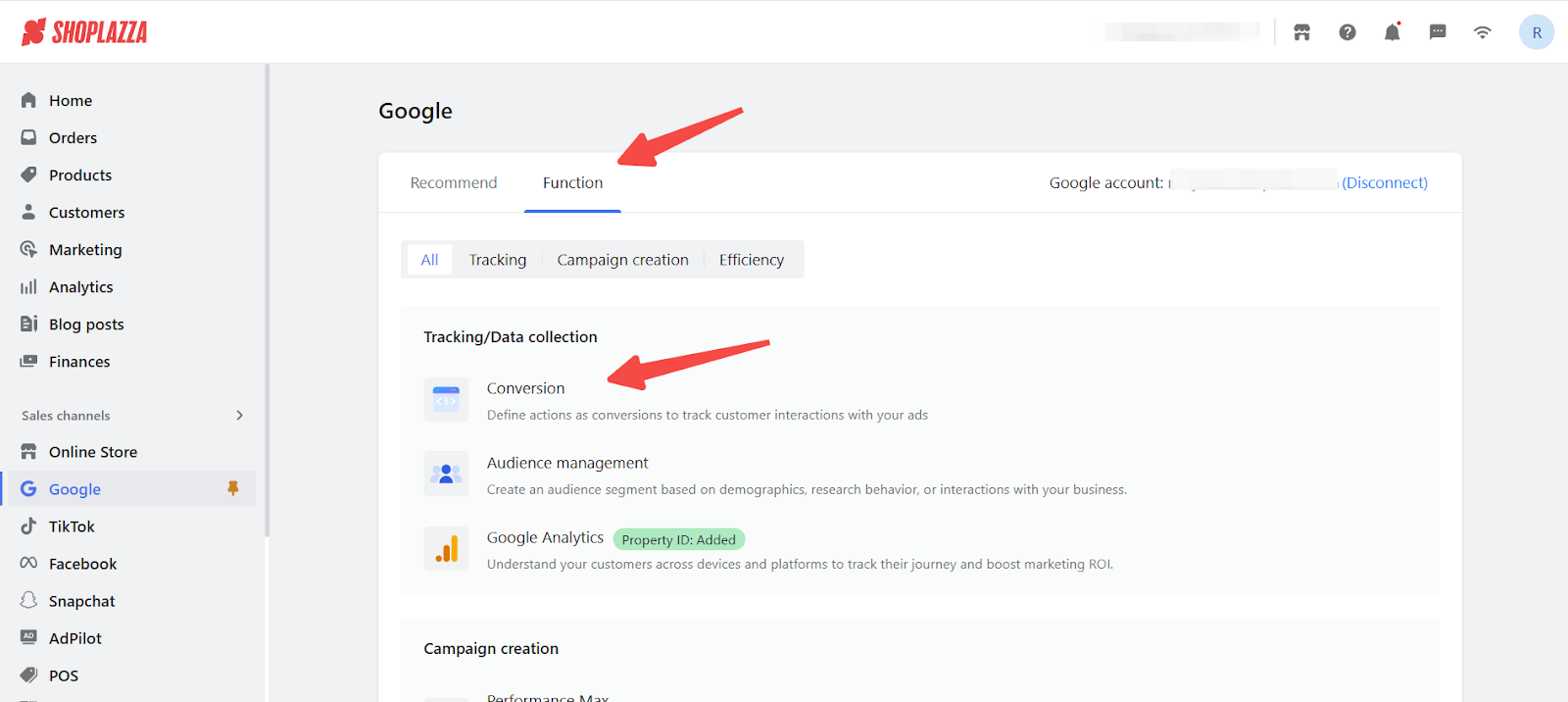The width and height of the screenshot is (1568, 702).
Task: Click the Sales channels heading
Action: pyautogui.click(x=66, y=416)
